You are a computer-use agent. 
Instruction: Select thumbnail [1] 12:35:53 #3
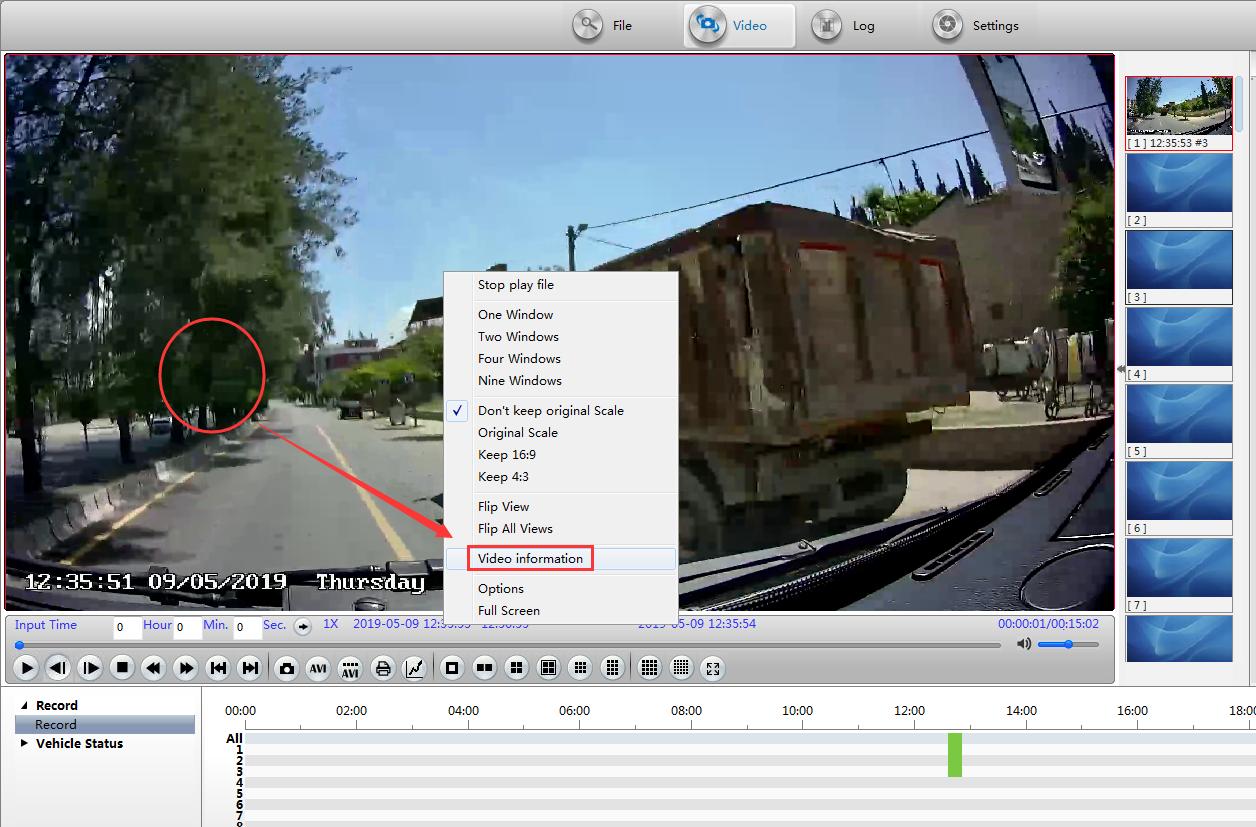click(1179, 113)
